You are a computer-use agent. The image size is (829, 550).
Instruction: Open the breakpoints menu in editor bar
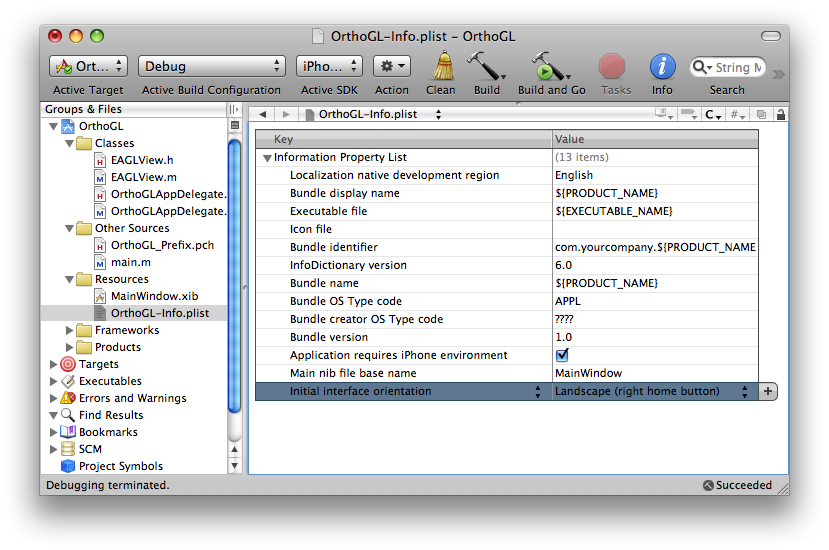click(689, 114)
